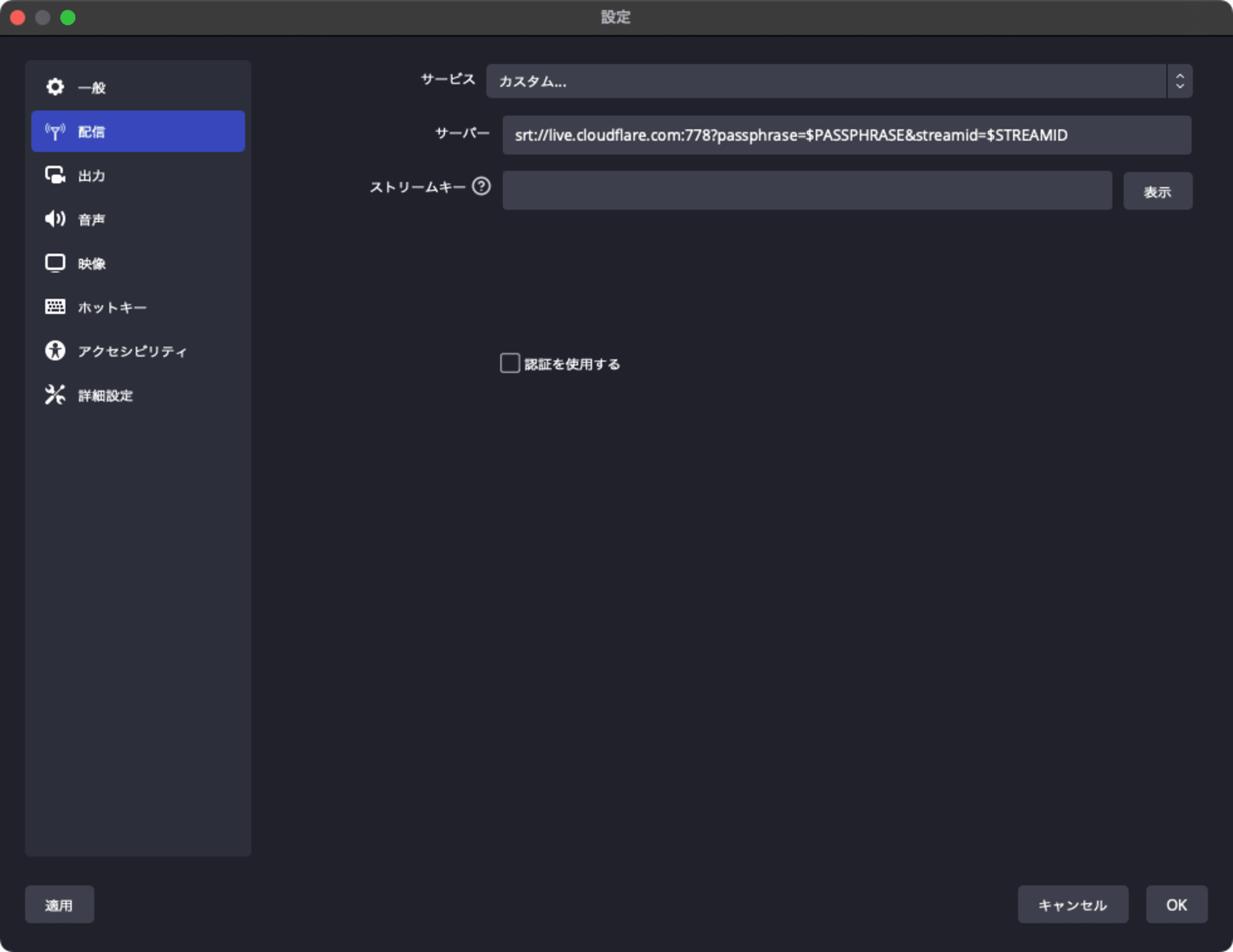
Task: Click the 配信 stream antenna icon
Action: (55, 131)
